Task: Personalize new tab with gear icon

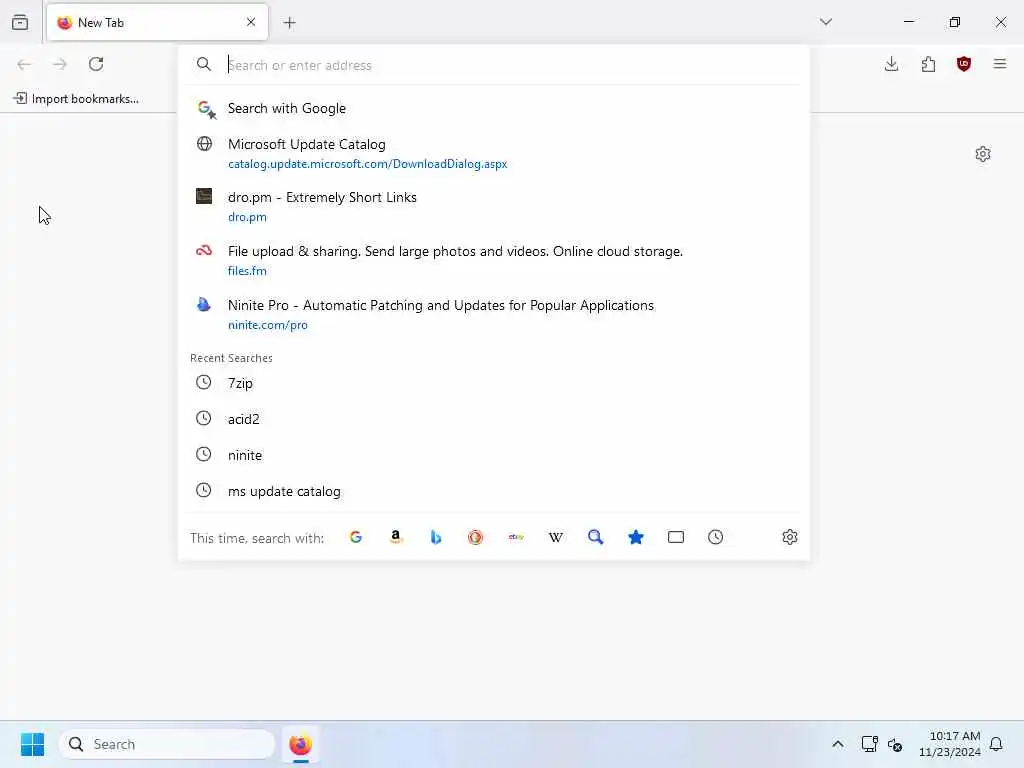Action: click(x=983, y=154)
